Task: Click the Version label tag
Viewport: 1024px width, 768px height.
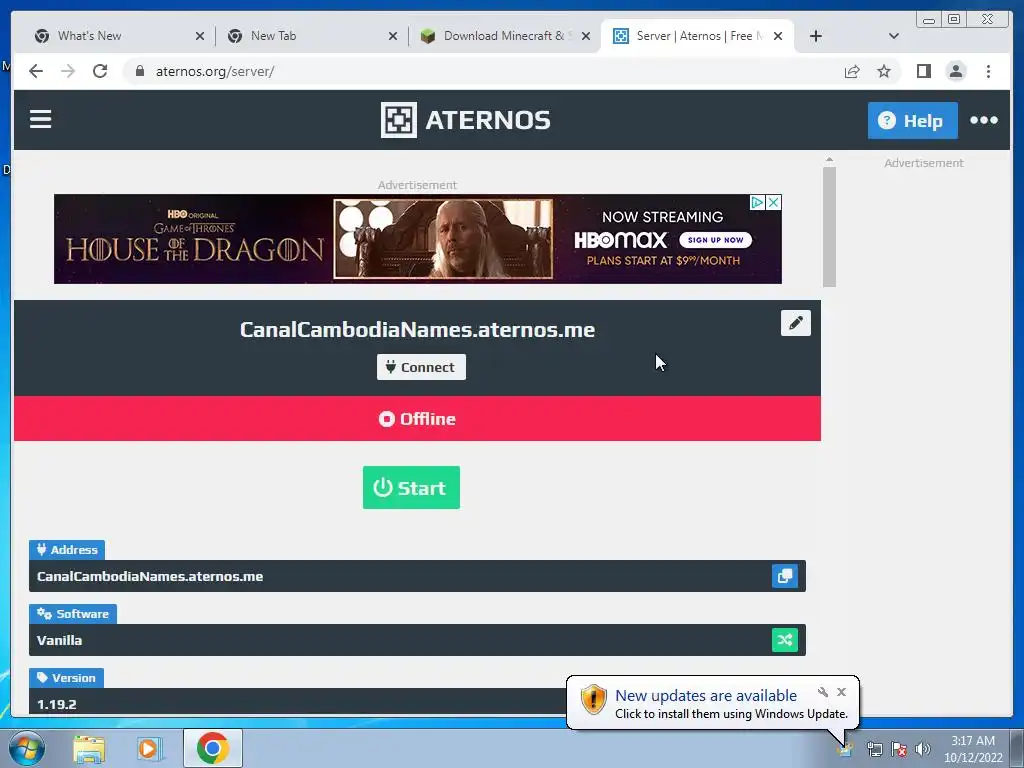Action: [x=66, y=678]
